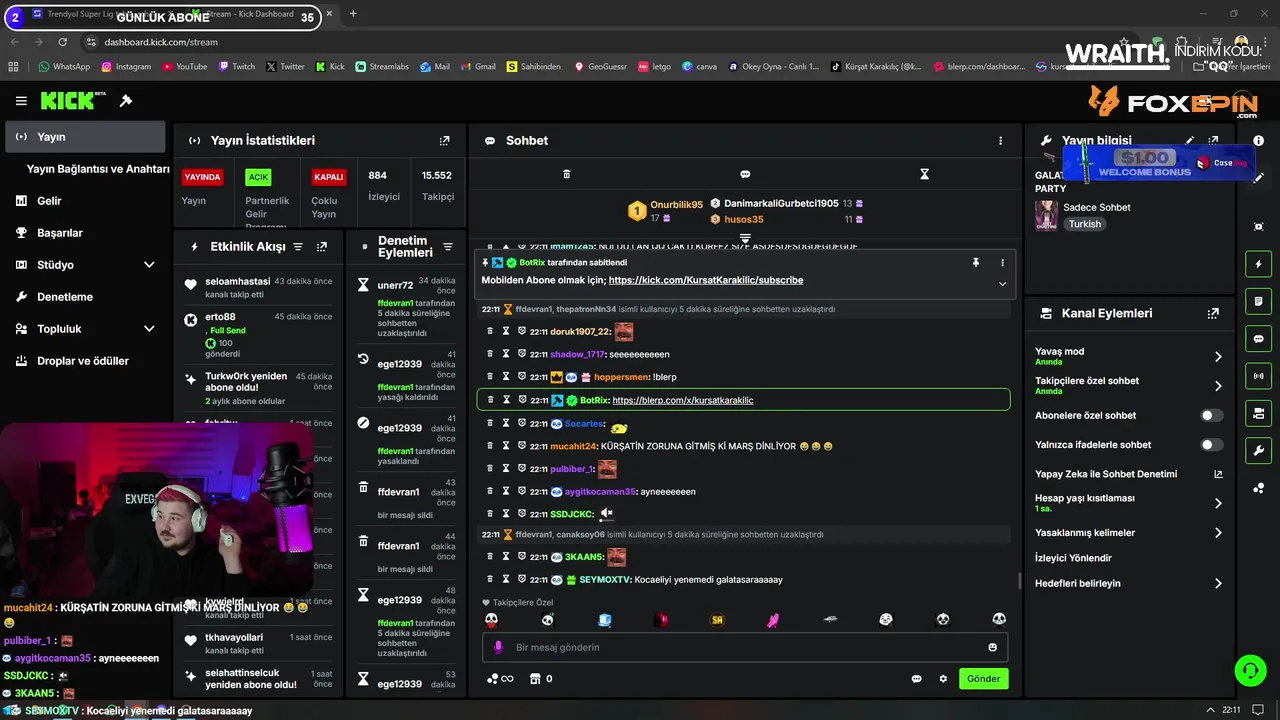Open Başarılar in the left sidebar
The width and height of the screenshot is (1280, 720).
click(85, 233)
